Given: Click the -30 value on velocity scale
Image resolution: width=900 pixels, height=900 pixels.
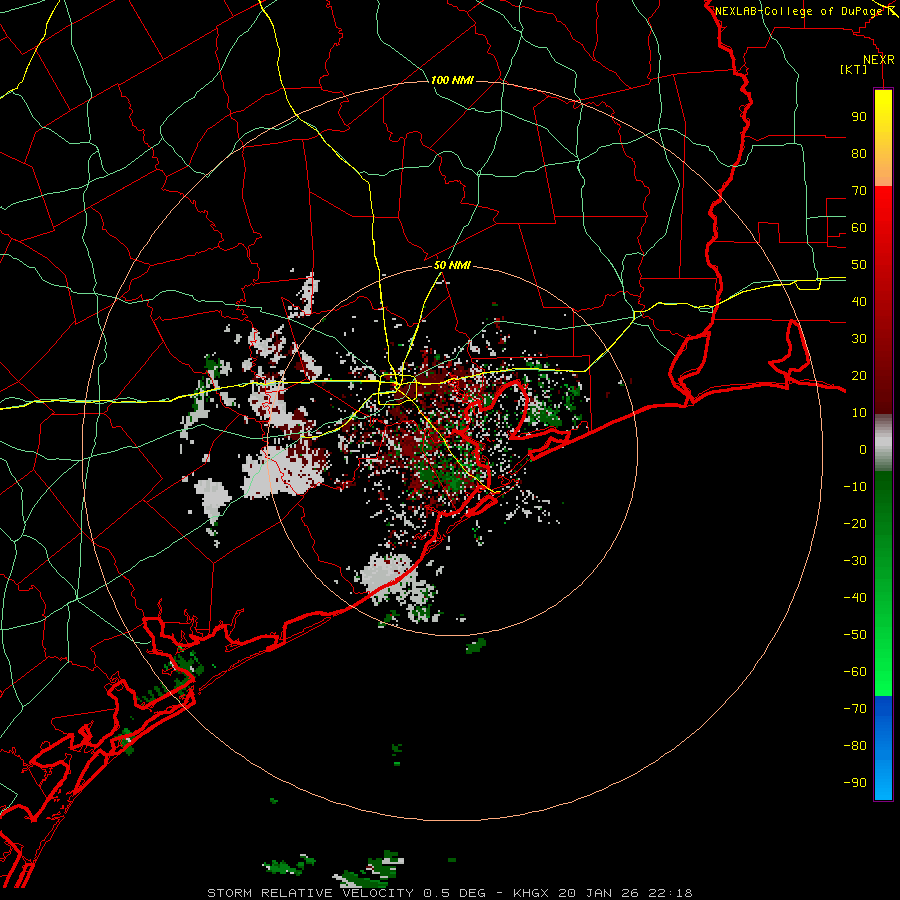Looking at the screenshot, I should click(855, 561).
